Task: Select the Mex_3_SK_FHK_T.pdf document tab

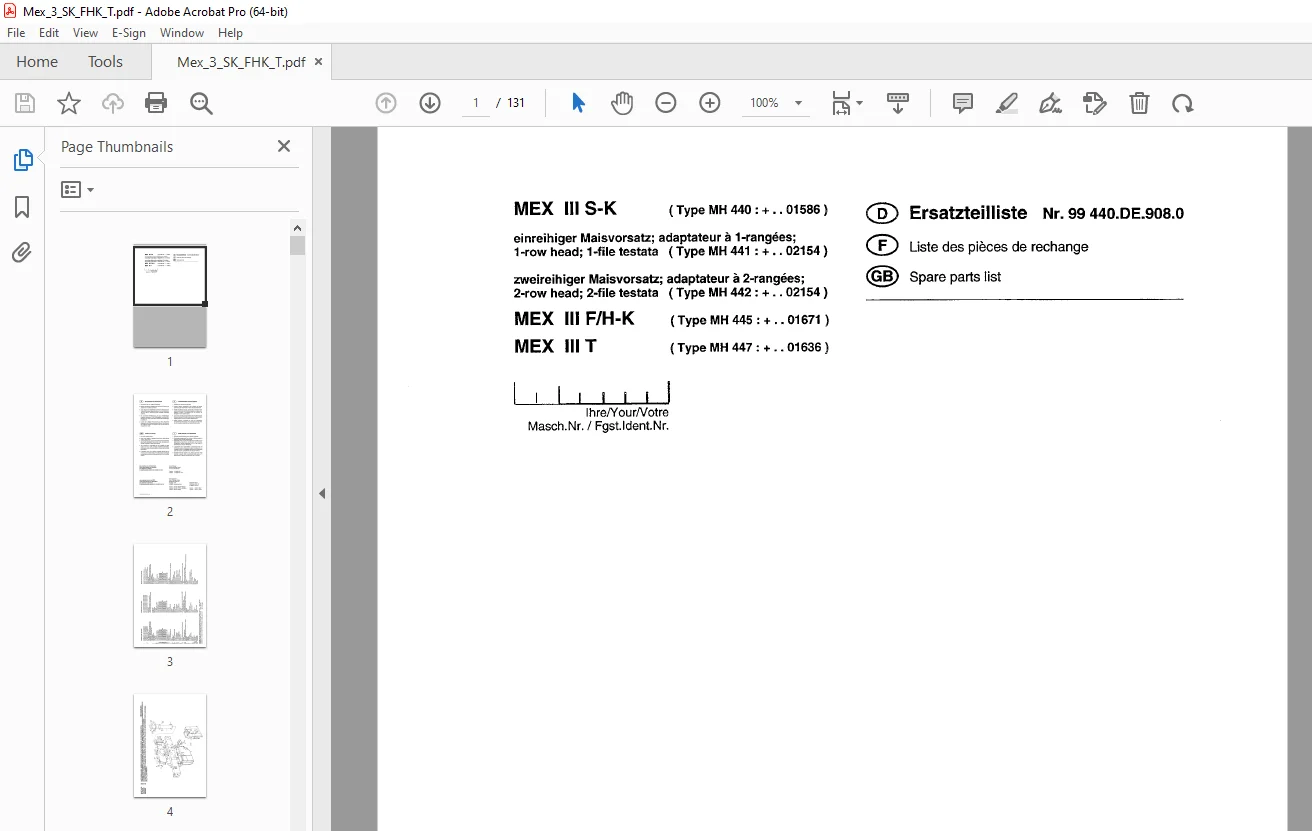Action: tap(241, 62)
